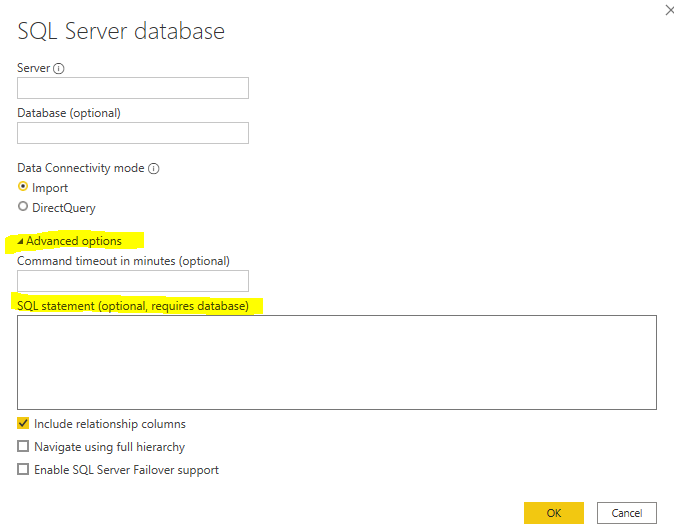Click the SQL statement (optional, requires database) label

point(133,306)
